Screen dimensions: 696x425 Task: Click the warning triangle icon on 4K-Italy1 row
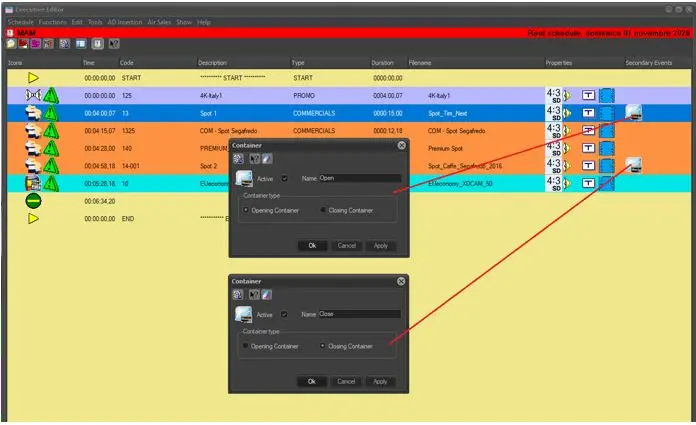[51, 95]
